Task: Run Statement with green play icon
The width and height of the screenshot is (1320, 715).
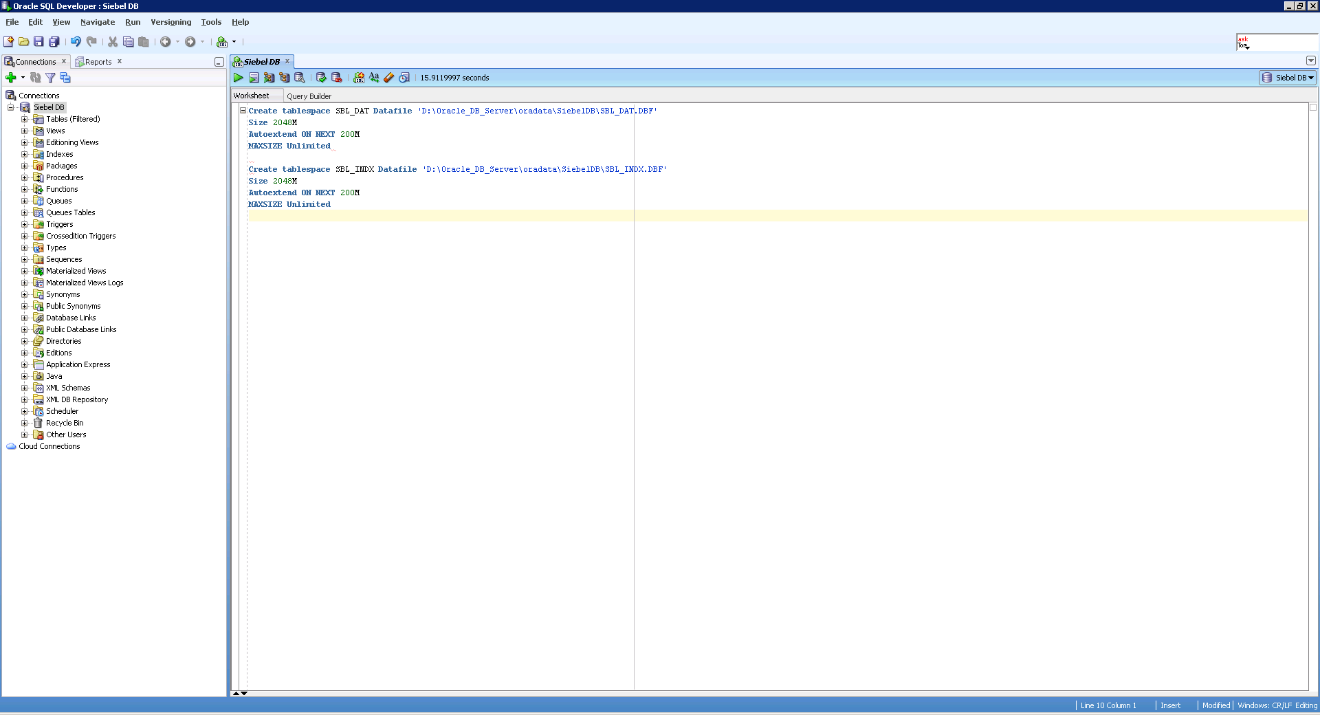Action: (x=238, y=78)
